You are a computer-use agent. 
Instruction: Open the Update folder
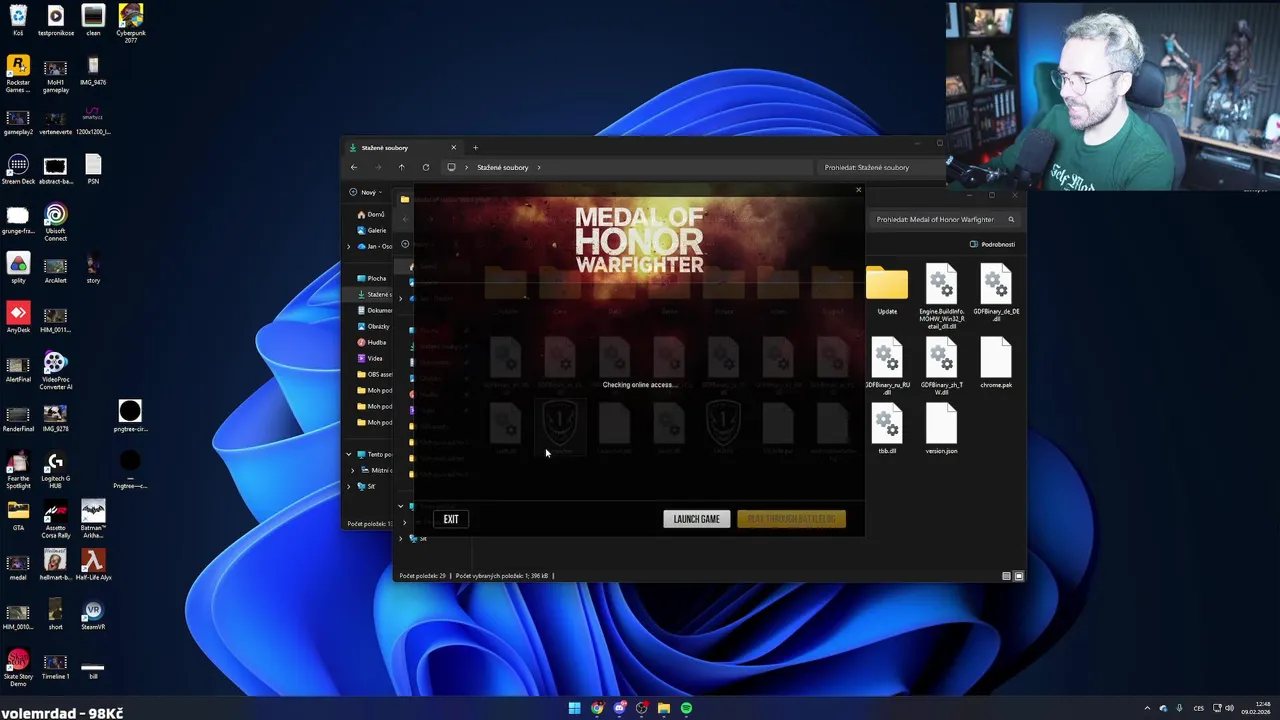tap(887, 290)
